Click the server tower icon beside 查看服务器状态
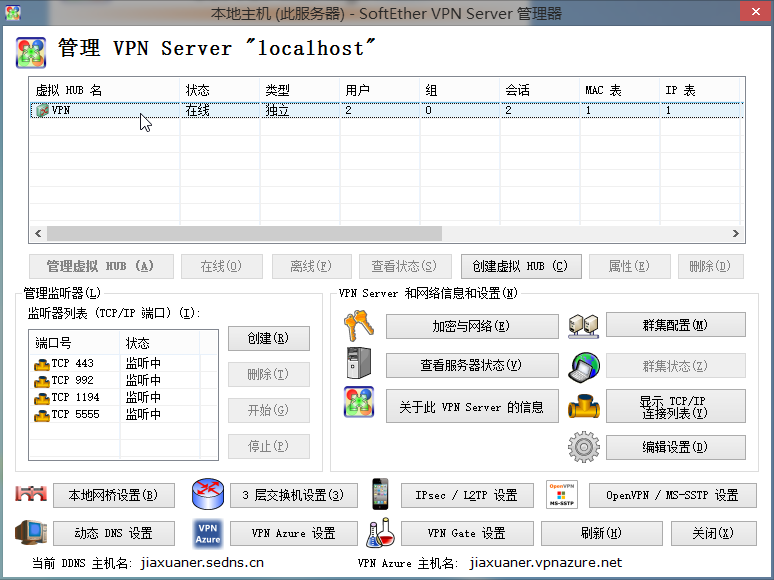774x580 pixels. click(x=357, y=364)
